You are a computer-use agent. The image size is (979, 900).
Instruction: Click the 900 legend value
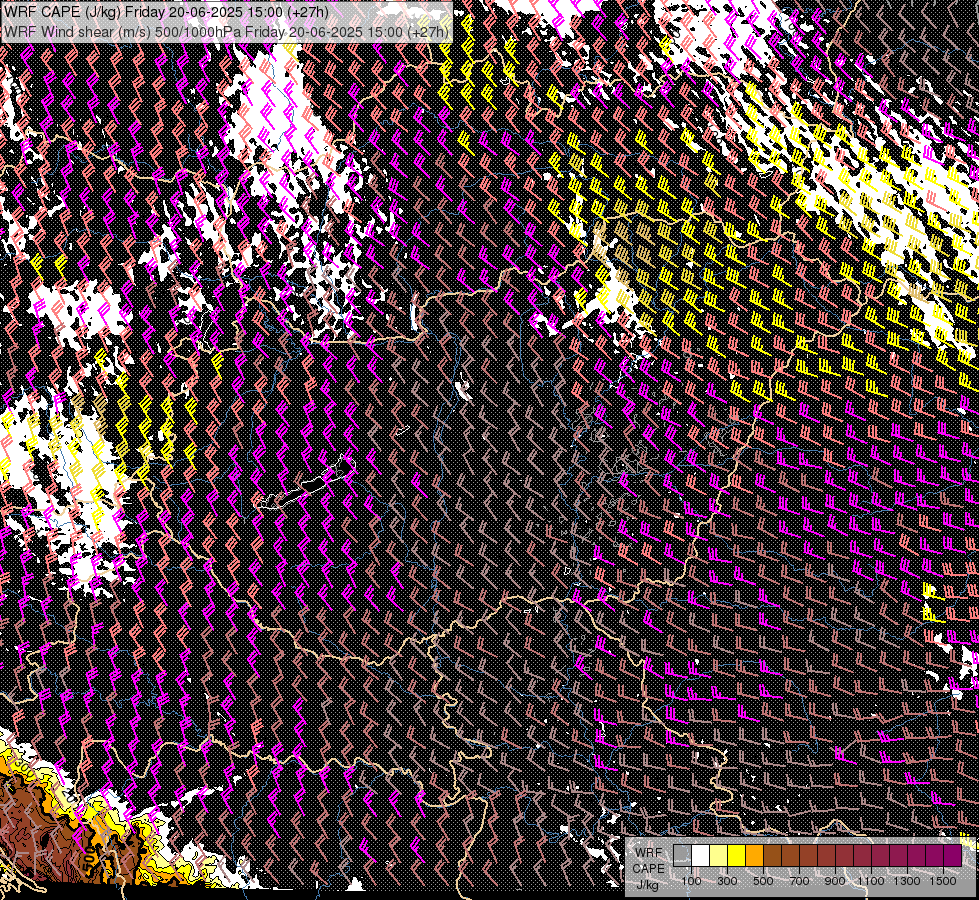pos(835,881)
